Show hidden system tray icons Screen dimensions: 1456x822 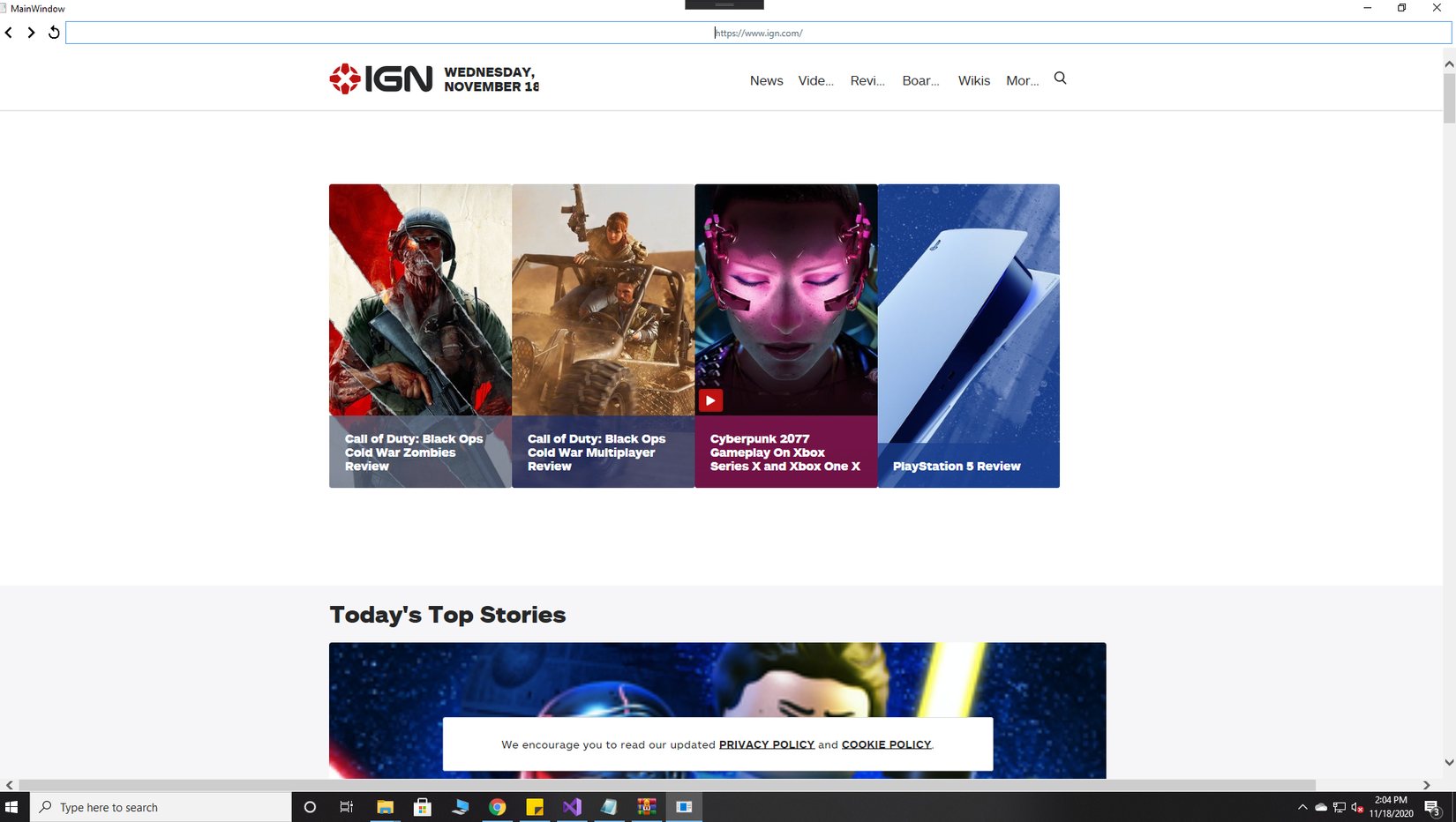1302,807
